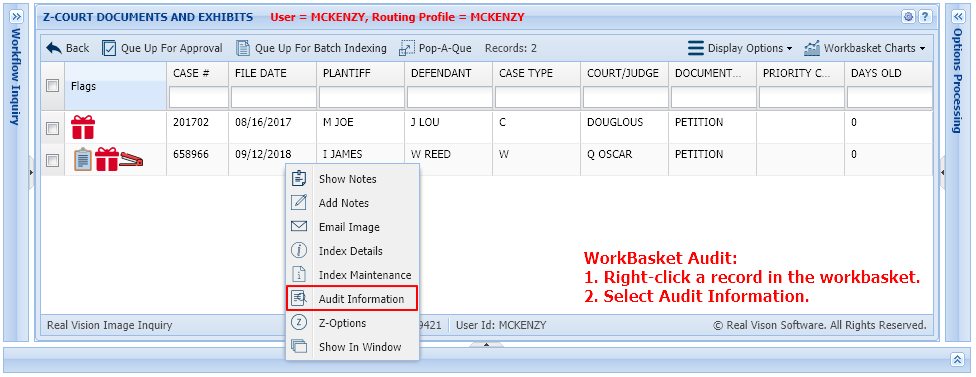Select Add Notes from context menu
Image resolution: width=976 pixels, height=377 pixels.
point(352,203)
